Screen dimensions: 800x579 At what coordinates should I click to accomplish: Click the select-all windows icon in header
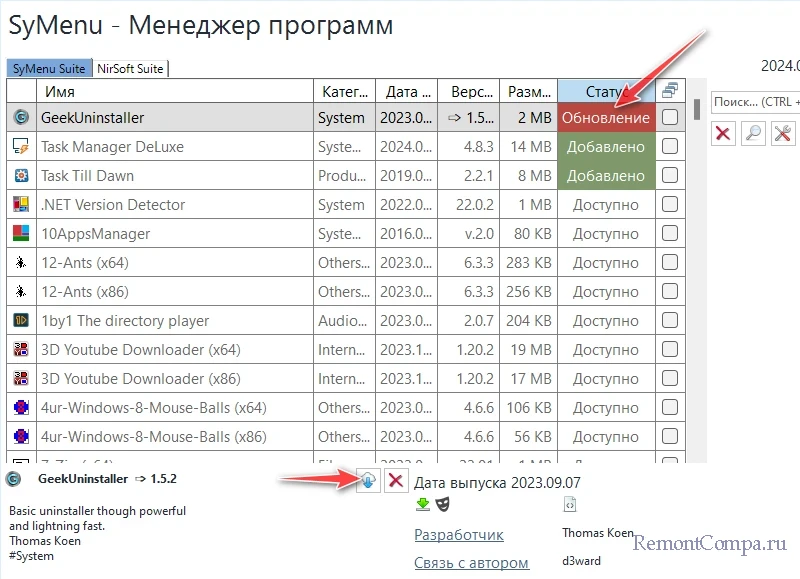pyautogui.click(x=670, y=91)
